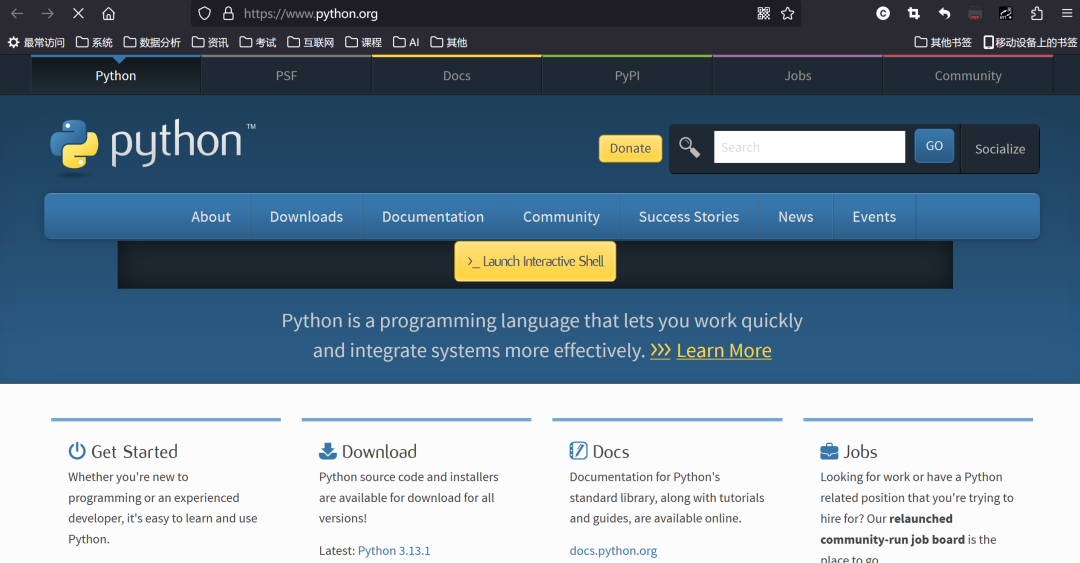1080x563 pixels.
Task: Click the black square extension icon
Action: 1006,13
